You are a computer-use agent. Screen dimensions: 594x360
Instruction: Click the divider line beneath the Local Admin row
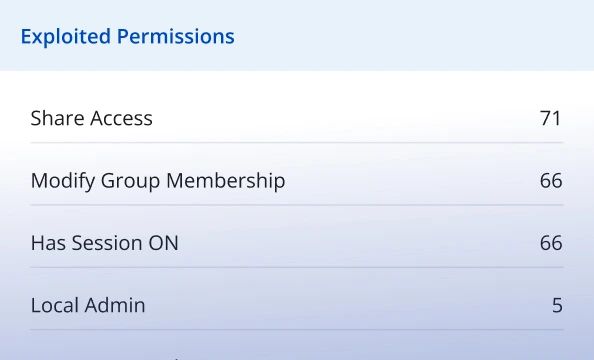[297, 330]
